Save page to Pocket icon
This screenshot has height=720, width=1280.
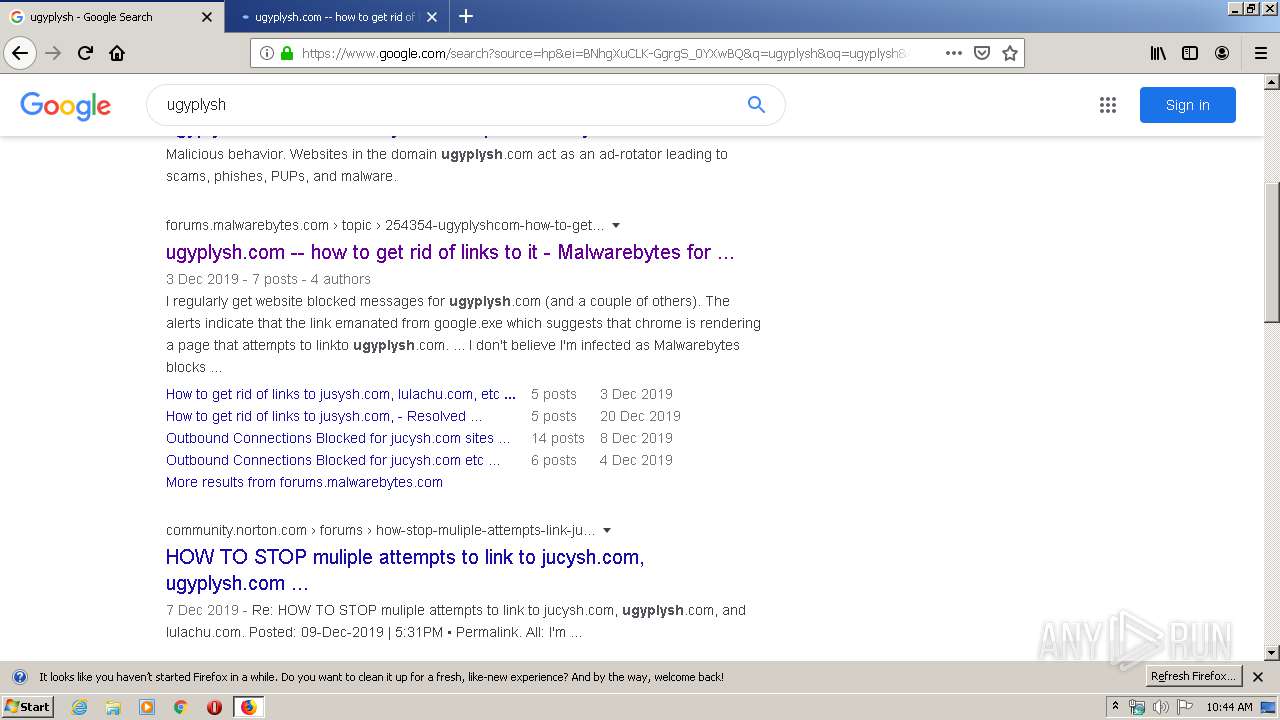pyautogui.click(x=982, y=53)
